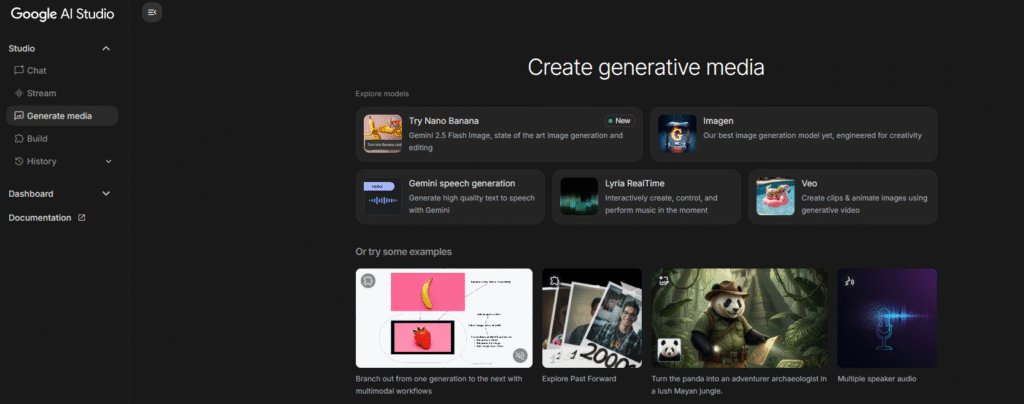The height and width of the screenshot is (404, 1024).
Task: Expand the Dashboard section chevron
Action: pos(107,194)
